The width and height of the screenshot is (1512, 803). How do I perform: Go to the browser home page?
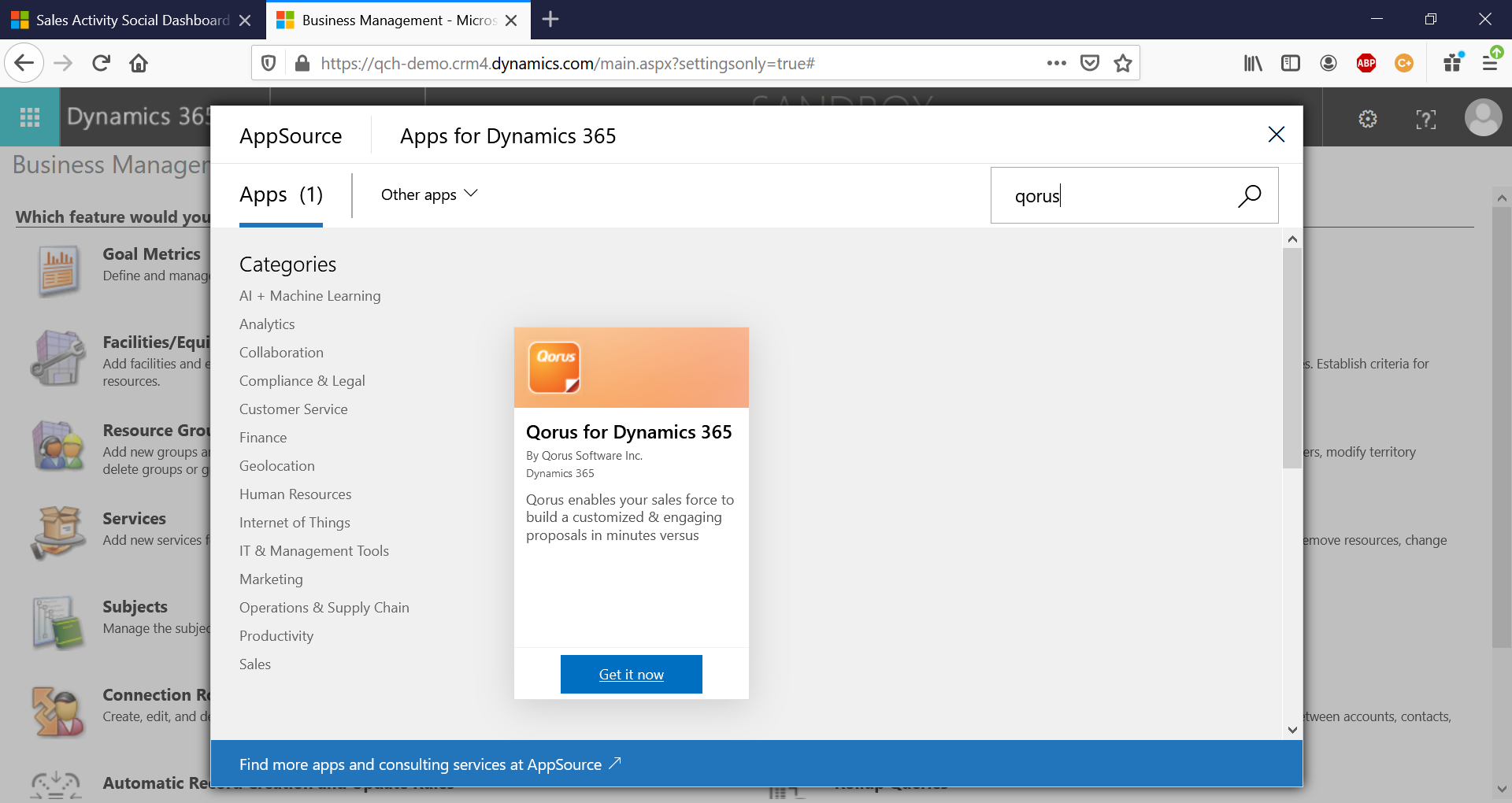(139, 63)
